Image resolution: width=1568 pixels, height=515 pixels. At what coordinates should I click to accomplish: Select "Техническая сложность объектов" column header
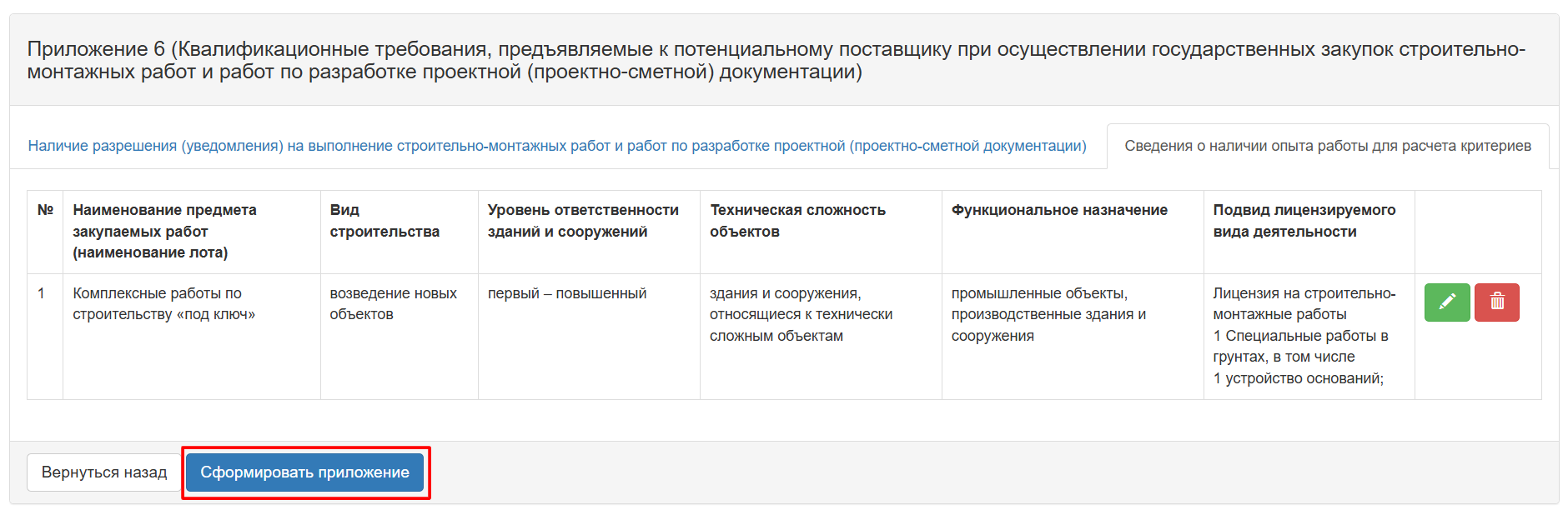797,221
